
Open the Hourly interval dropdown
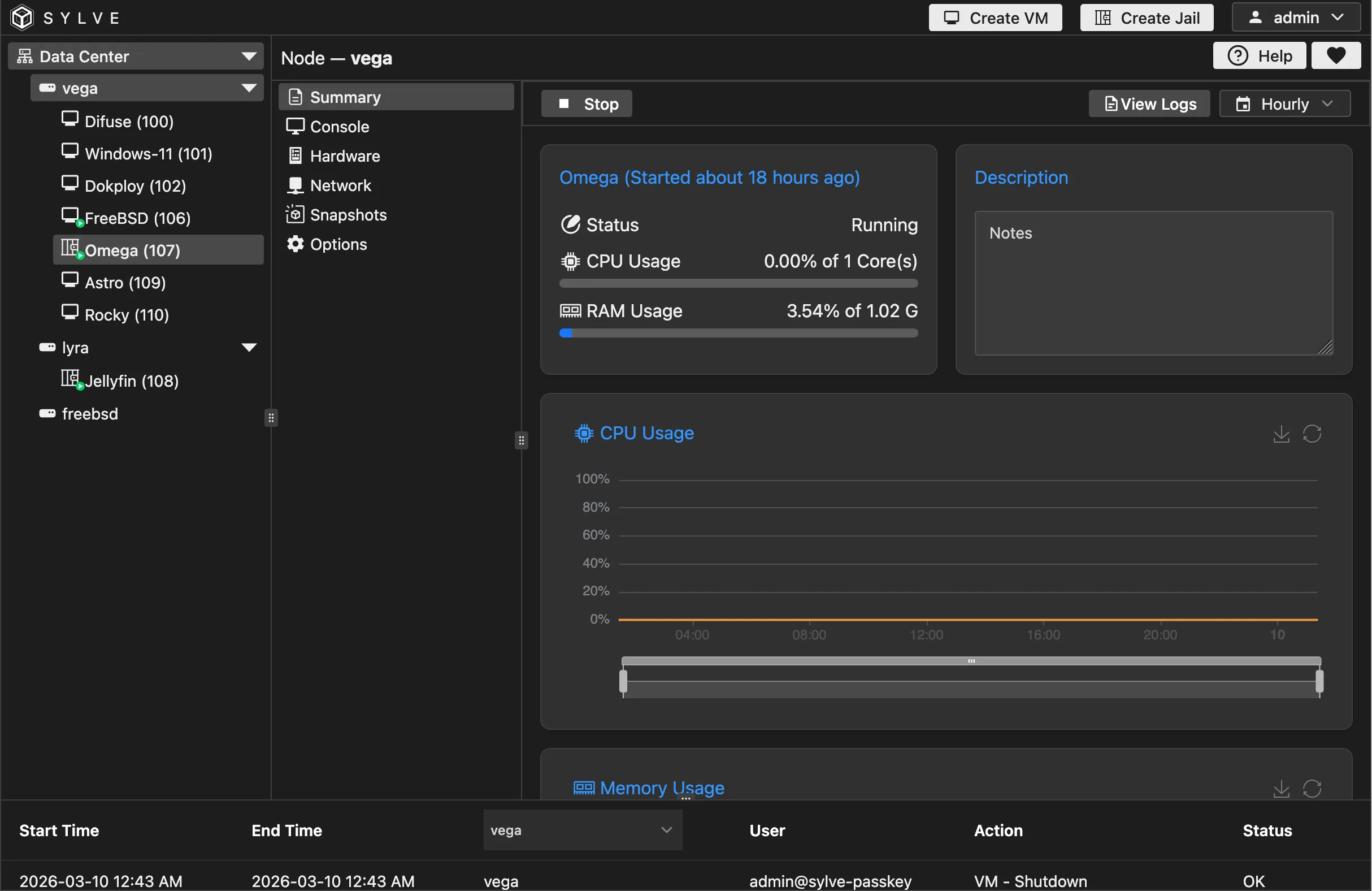[x=1284, y=104]
